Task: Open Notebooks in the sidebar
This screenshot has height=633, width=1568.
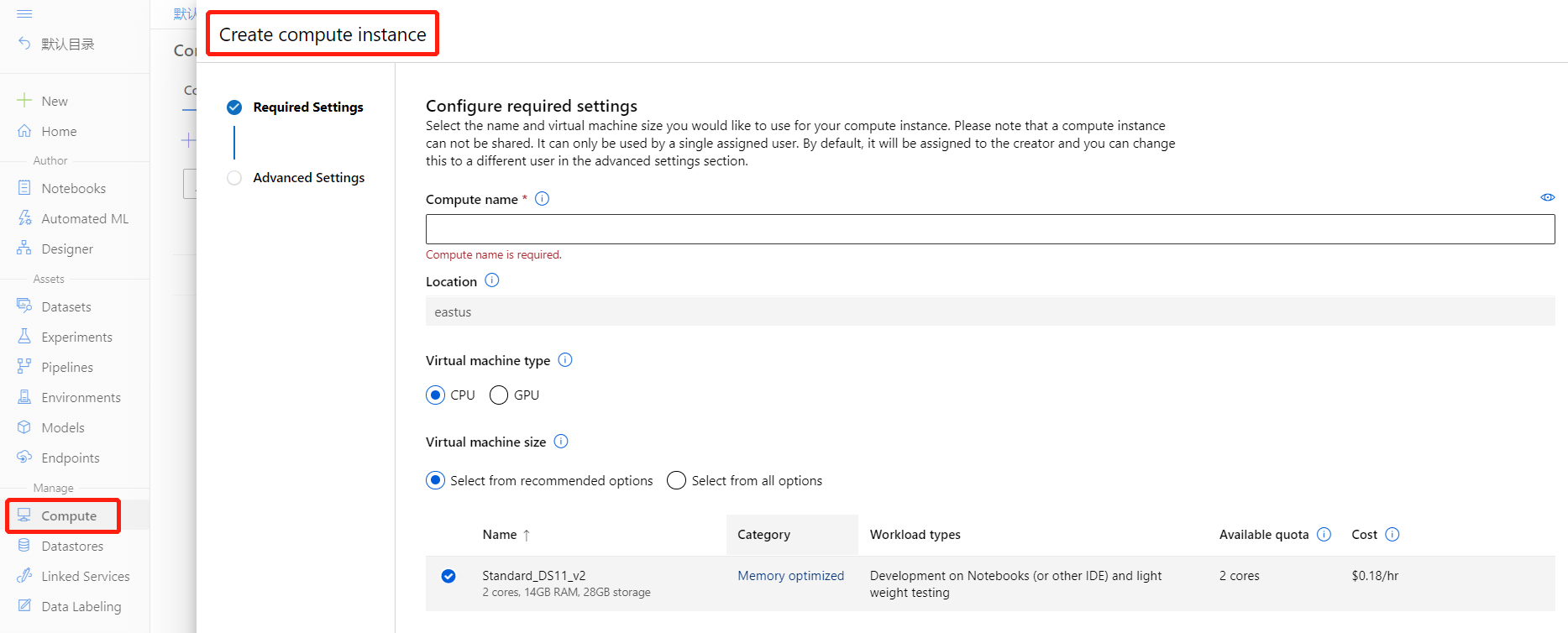Action: (73, 188)
